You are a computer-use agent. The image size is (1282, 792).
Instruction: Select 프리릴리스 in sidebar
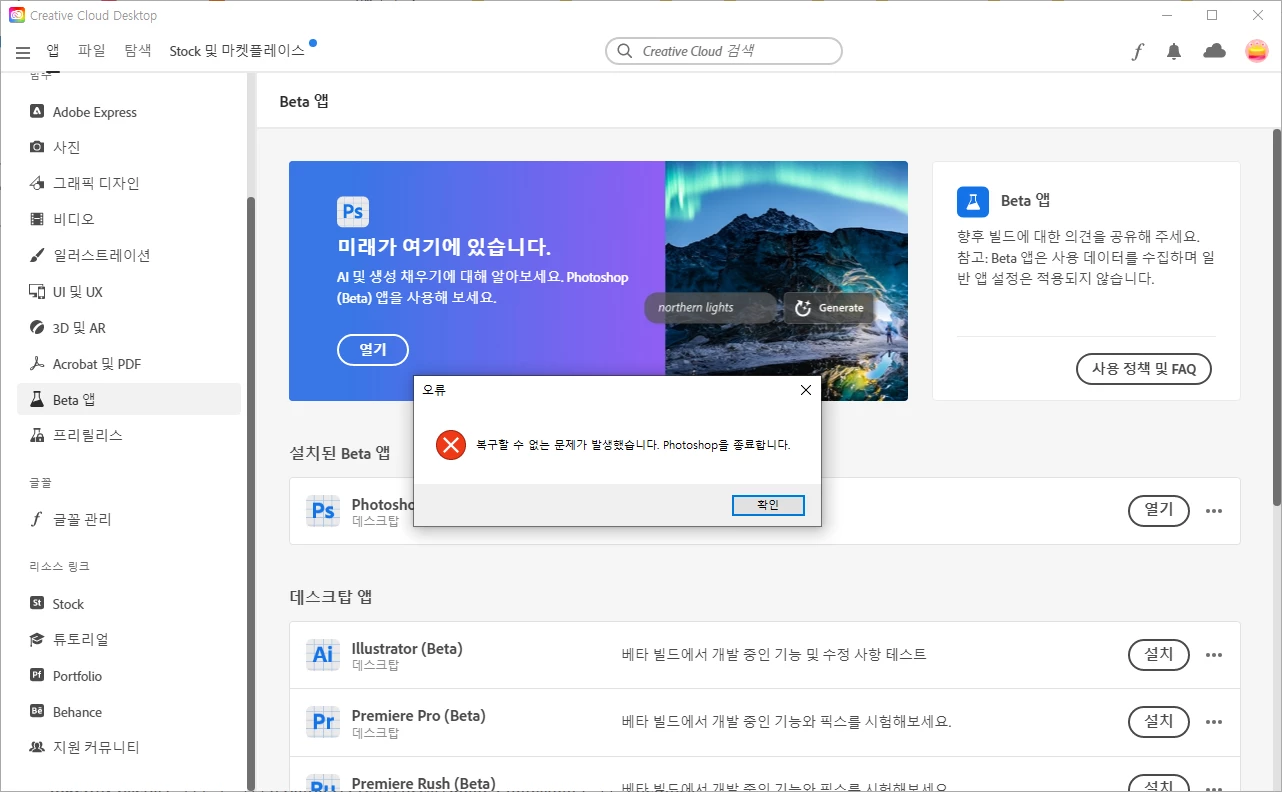click(129, 435)
